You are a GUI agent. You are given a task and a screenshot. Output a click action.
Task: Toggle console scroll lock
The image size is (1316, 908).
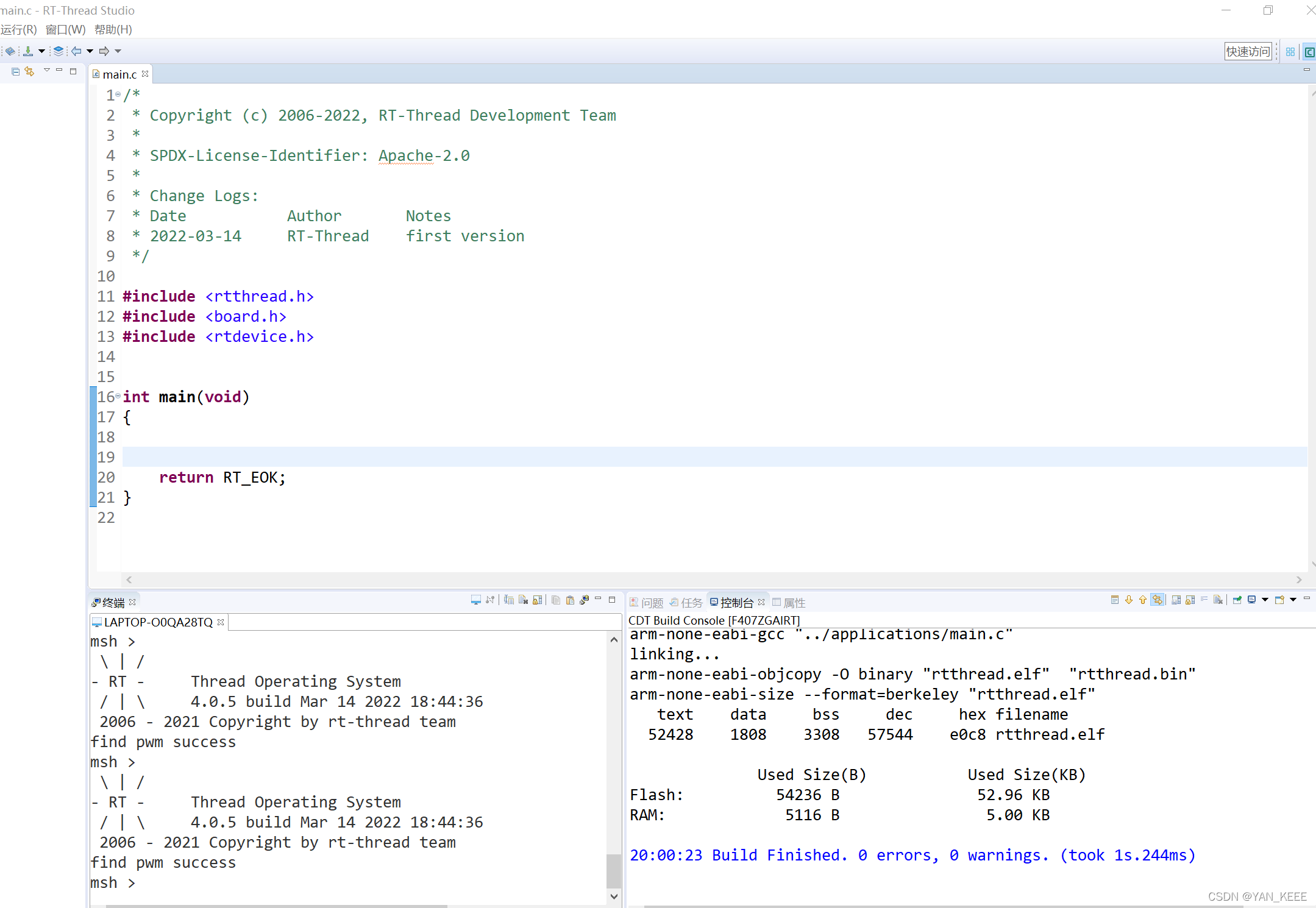[1190, 600]
